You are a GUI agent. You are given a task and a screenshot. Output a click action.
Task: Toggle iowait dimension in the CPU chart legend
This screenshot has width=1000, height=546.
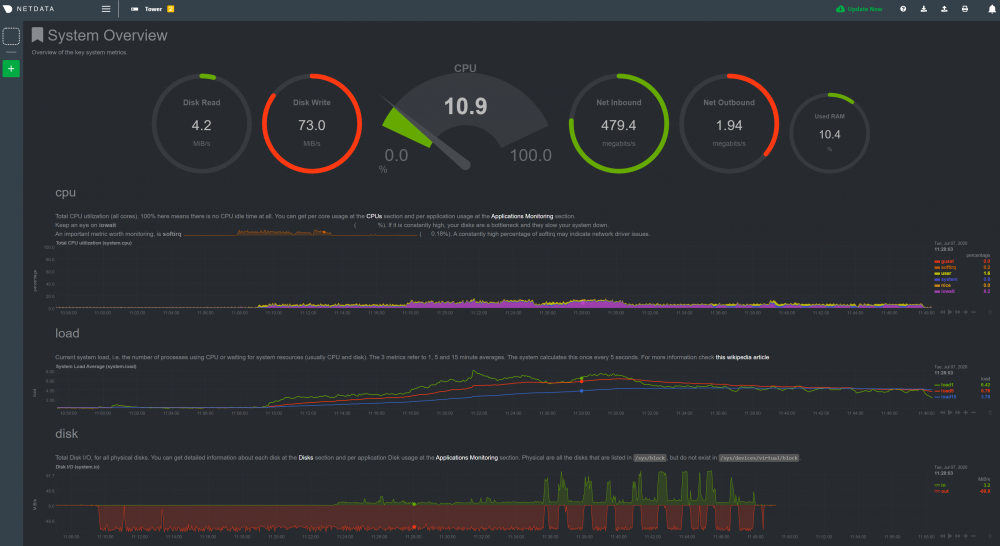tap(945, 291)
